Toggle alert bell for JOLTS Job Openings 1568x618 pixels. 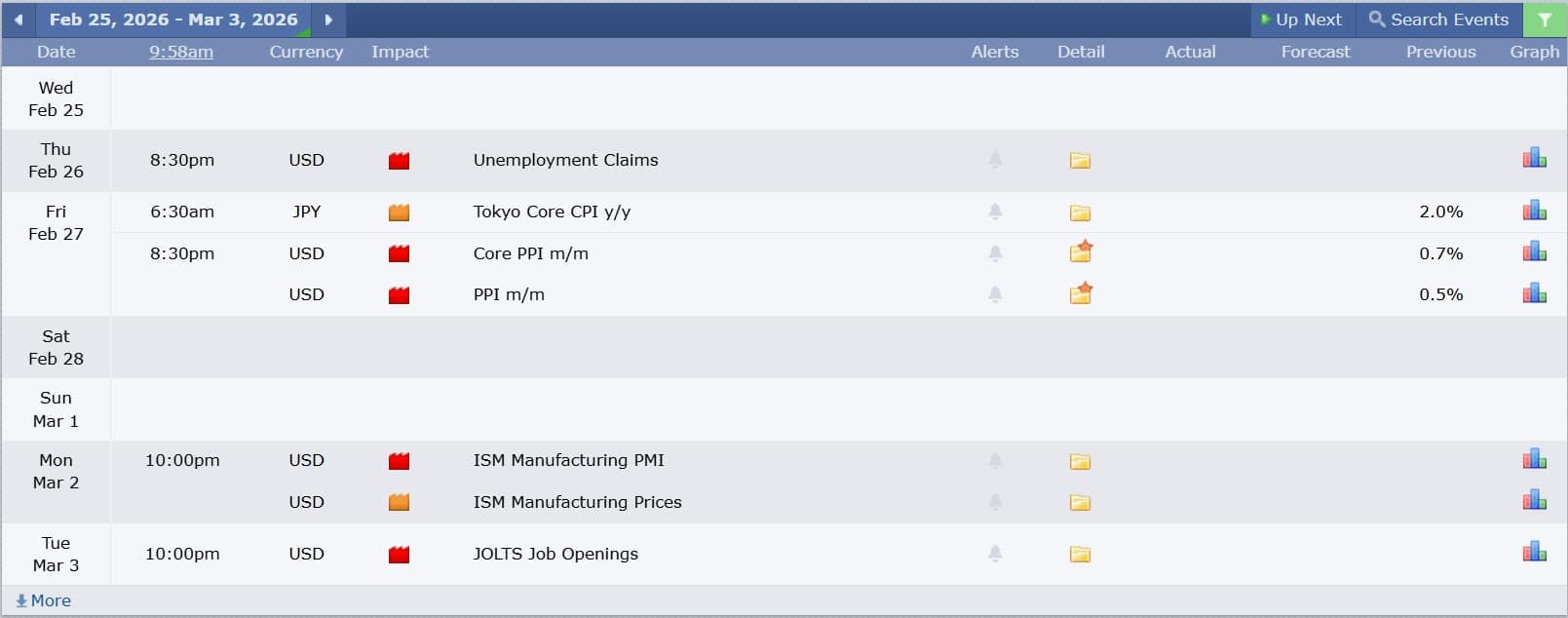[995, 554]
